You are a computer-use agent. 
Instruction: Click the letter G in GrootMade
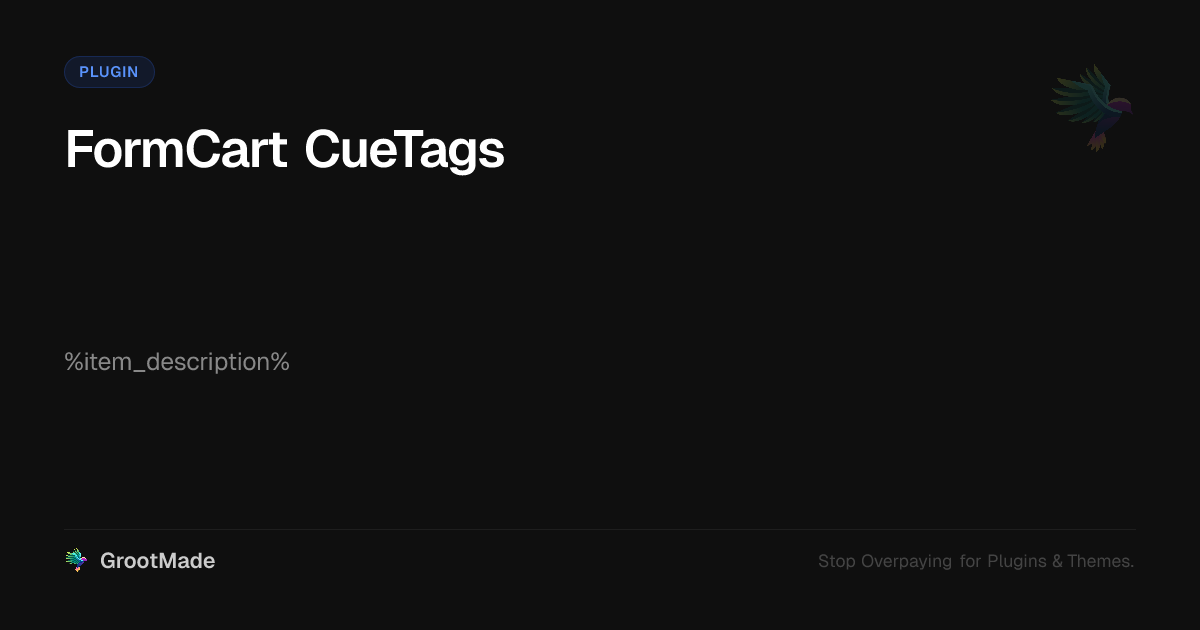click(108, 561)
